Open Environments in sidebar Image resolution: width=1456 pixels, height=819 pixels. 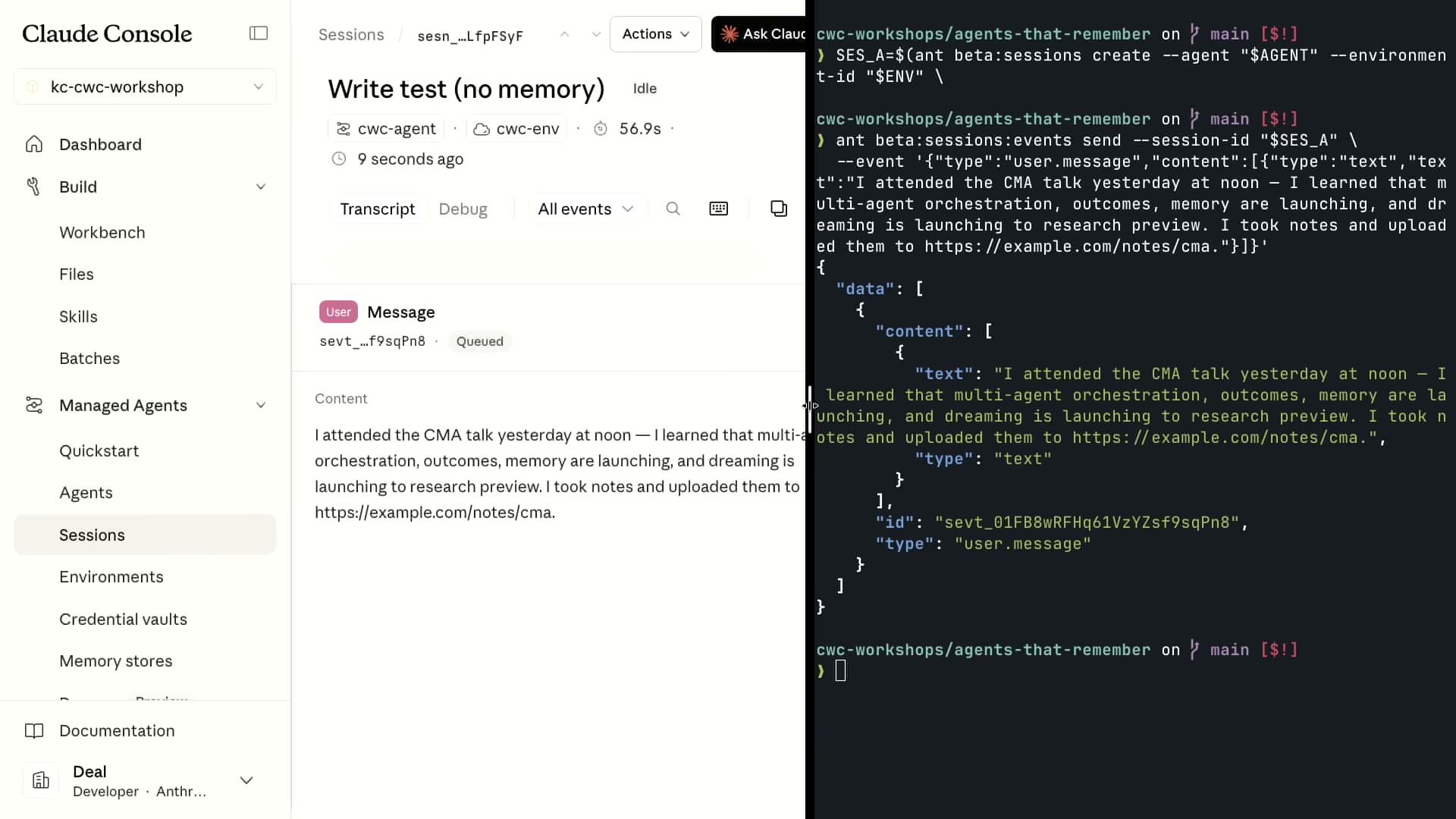coord(111,576)
